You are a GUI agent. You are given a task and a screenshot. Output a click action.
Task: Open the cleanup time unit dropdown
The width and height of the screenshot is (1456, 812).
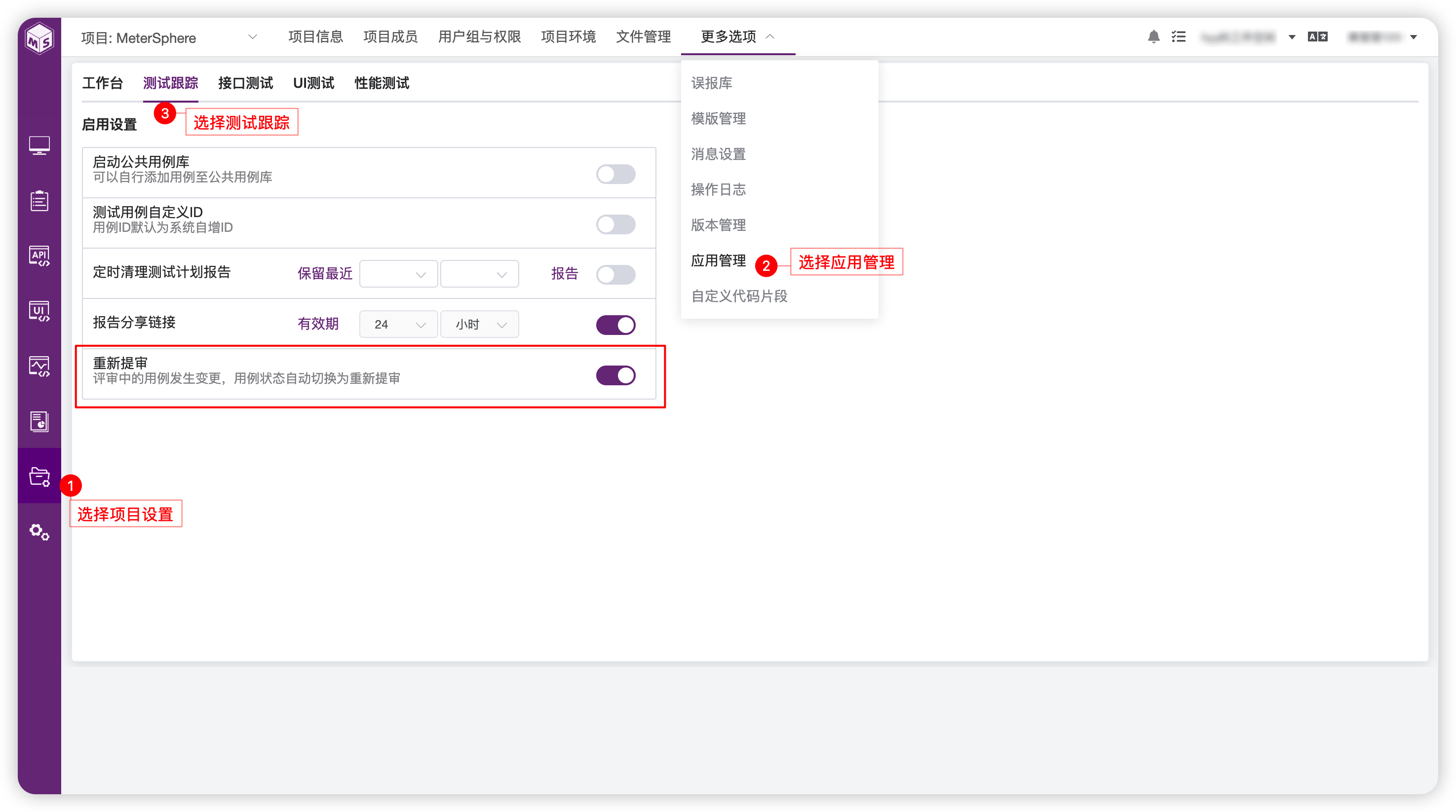pos(479,274)
